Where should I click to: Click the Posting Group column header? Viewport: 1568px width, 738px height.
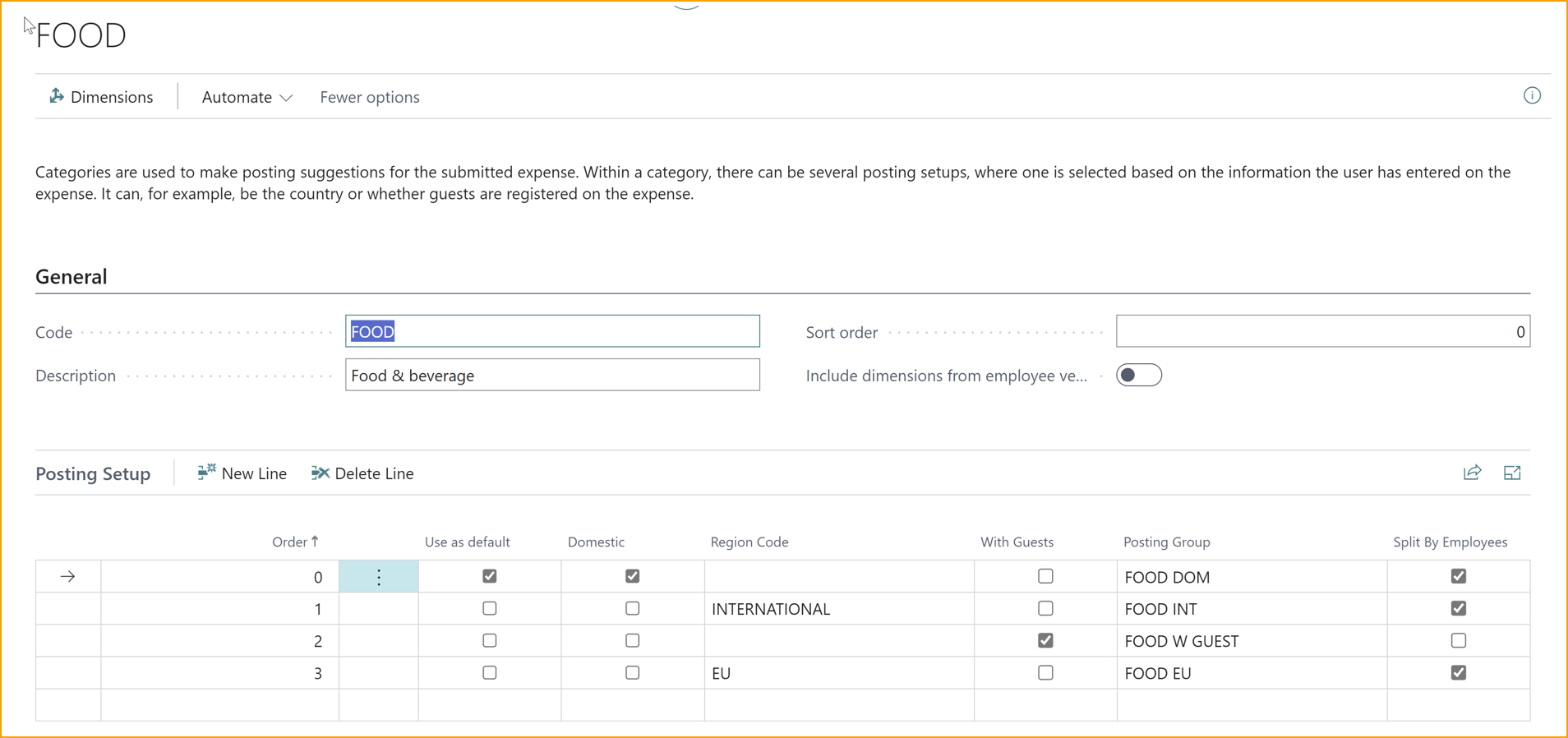(1166, 542)
